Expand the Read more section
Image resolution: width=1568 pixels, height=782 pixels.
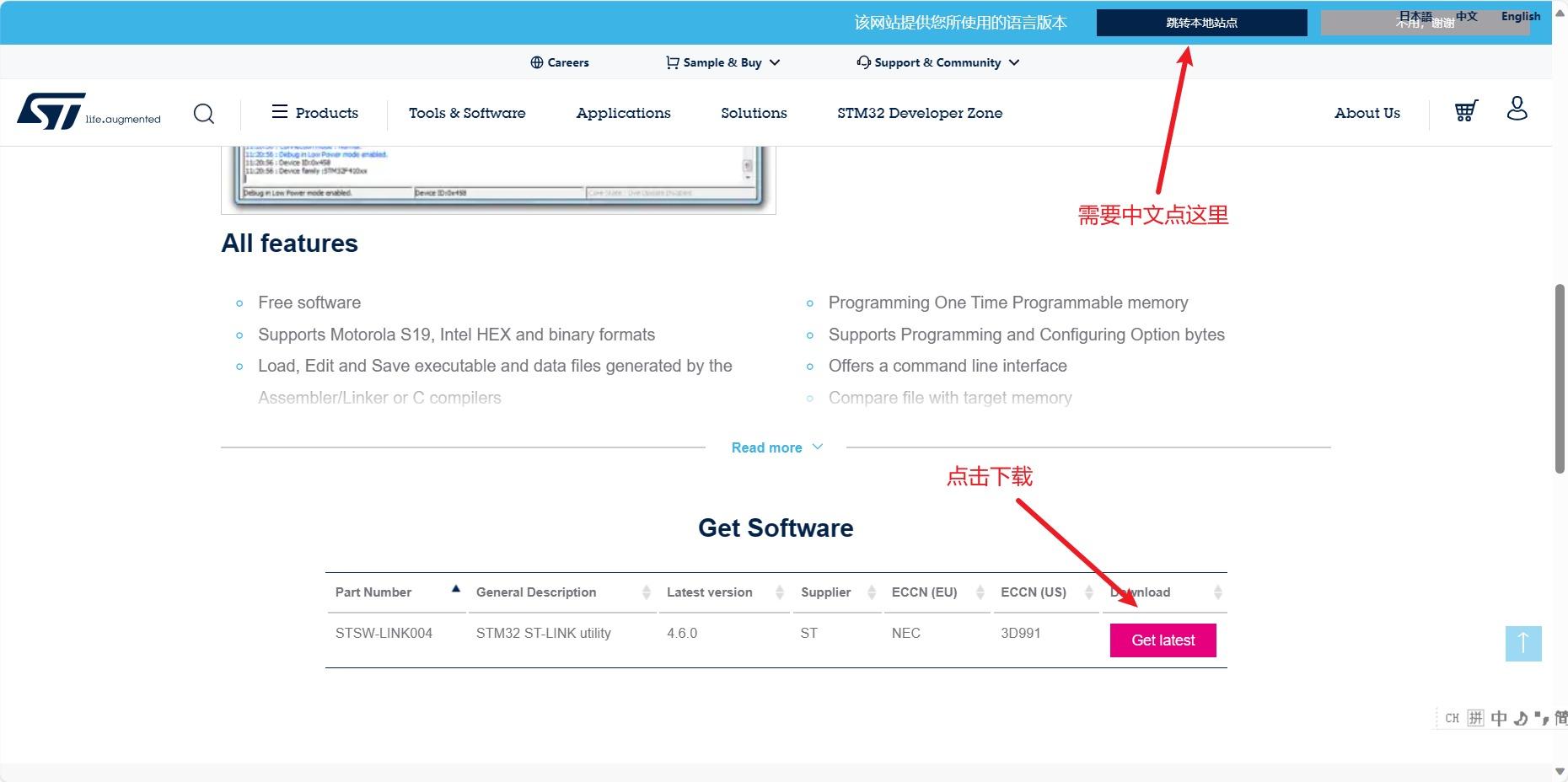[x=776, y=447]
